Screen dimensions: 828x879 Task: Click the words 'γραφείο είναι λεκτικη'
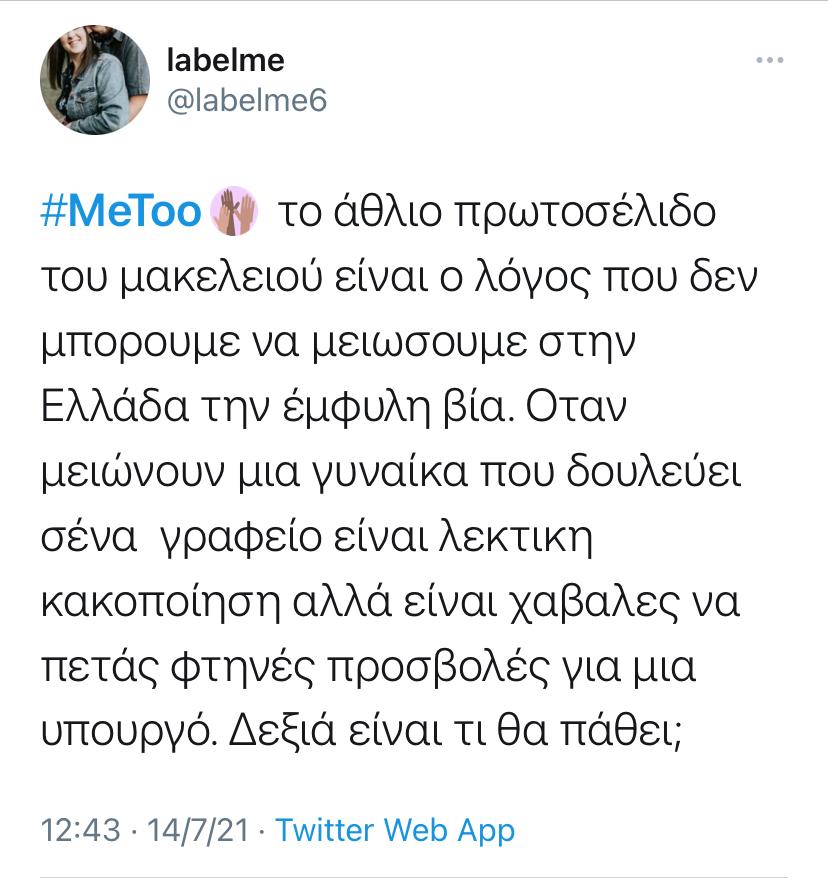(376, 538)
